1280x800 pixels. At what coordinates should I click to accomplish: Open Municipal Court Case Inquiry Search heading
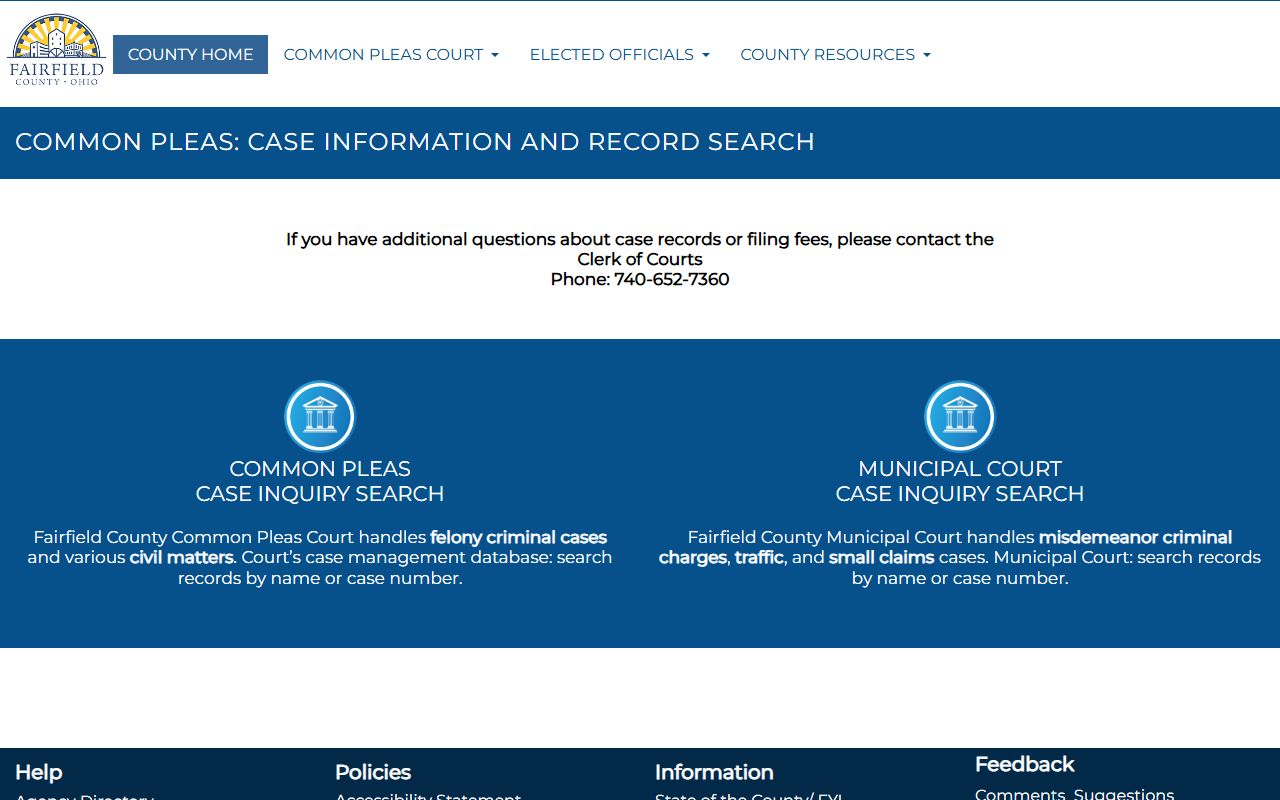(960, 481)
